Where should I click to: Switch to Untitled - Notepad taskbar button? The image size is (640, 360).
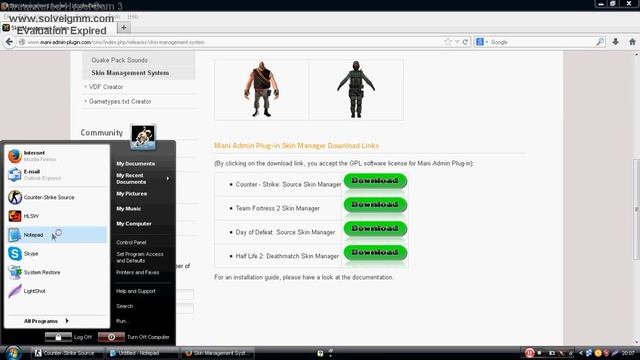click(142, 353)
